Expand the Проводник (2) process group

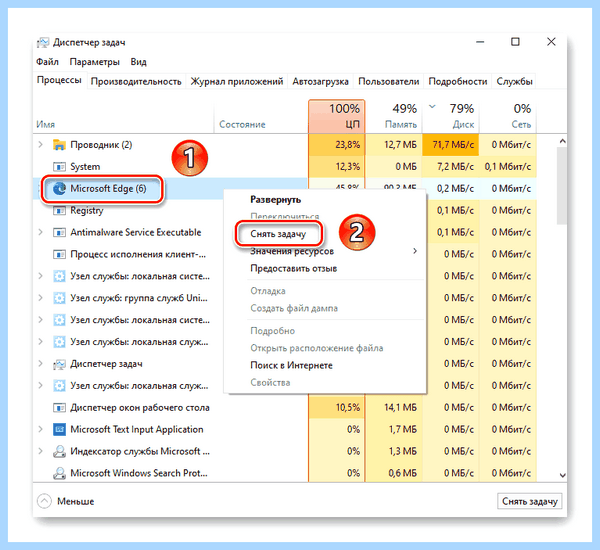pyautogui.click(x=41, y=145)
